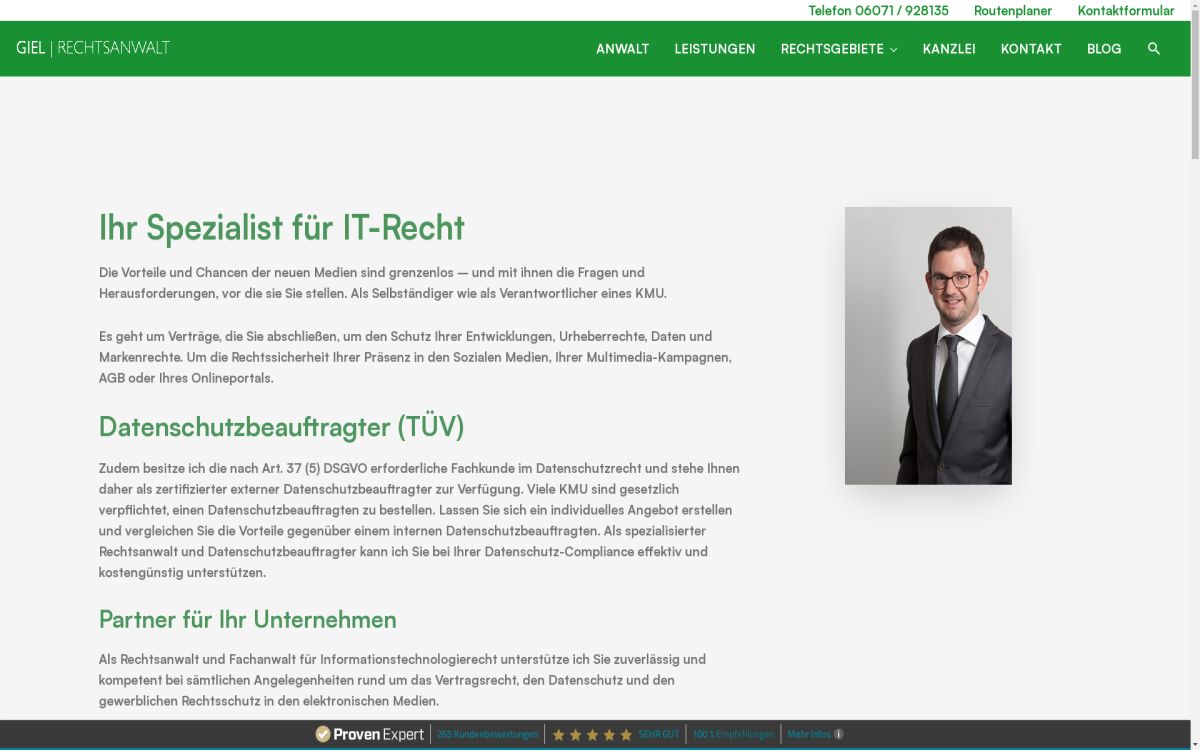Open the KONTAKT navigation entry
Image resolution: width=1200 pixels, height=750 pixels.
tap(1031, 48)
